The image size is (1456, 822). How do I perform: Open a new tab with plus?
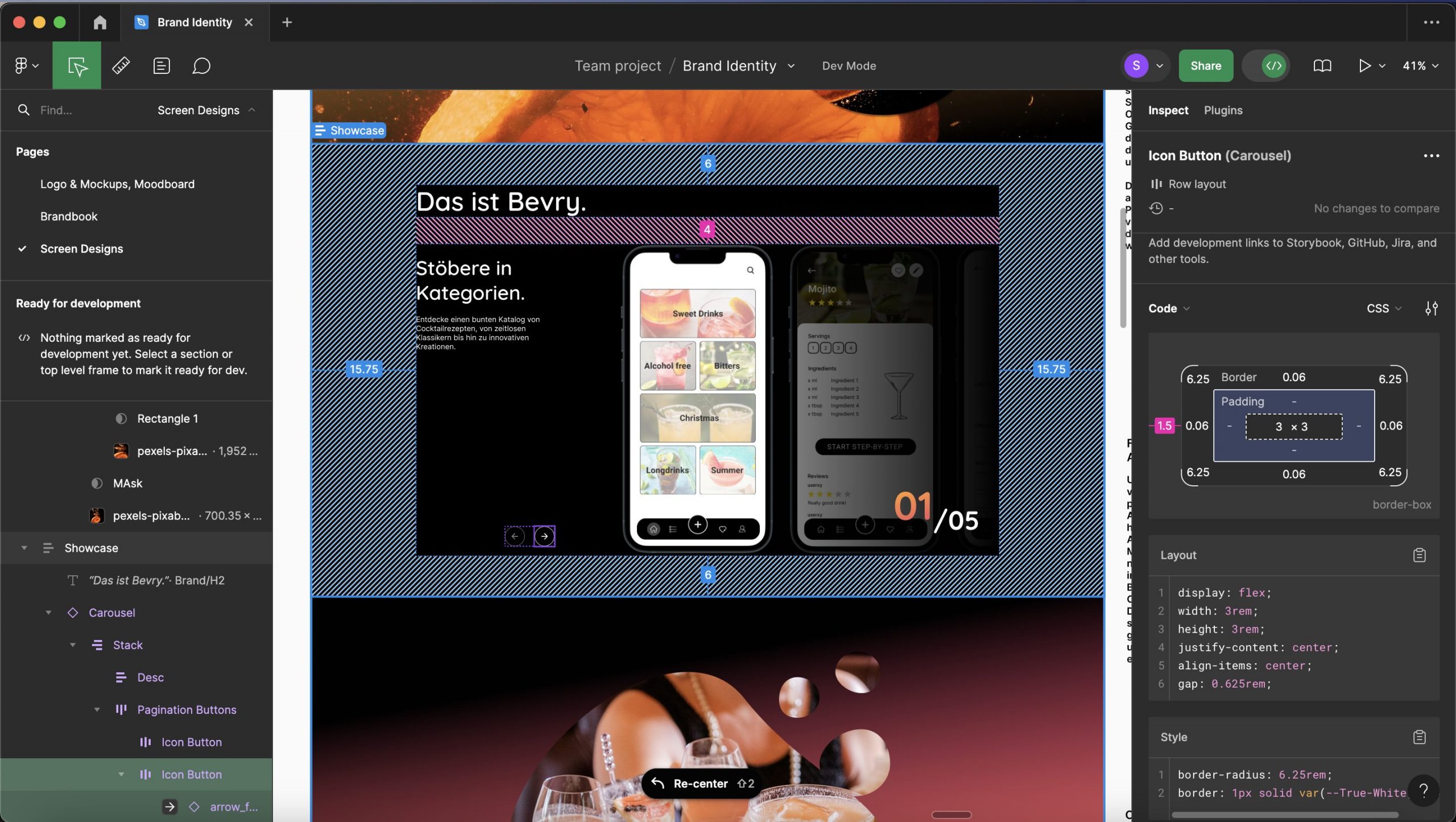point(287,22)
